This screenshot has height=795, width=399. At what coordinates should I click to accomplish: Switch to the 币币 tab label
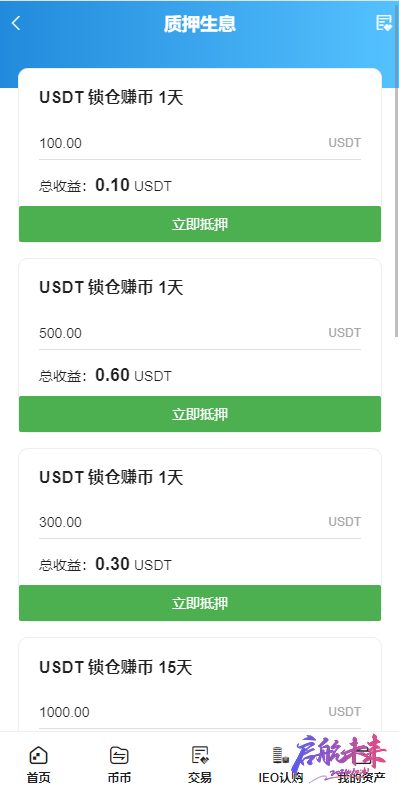click(119, 777)
